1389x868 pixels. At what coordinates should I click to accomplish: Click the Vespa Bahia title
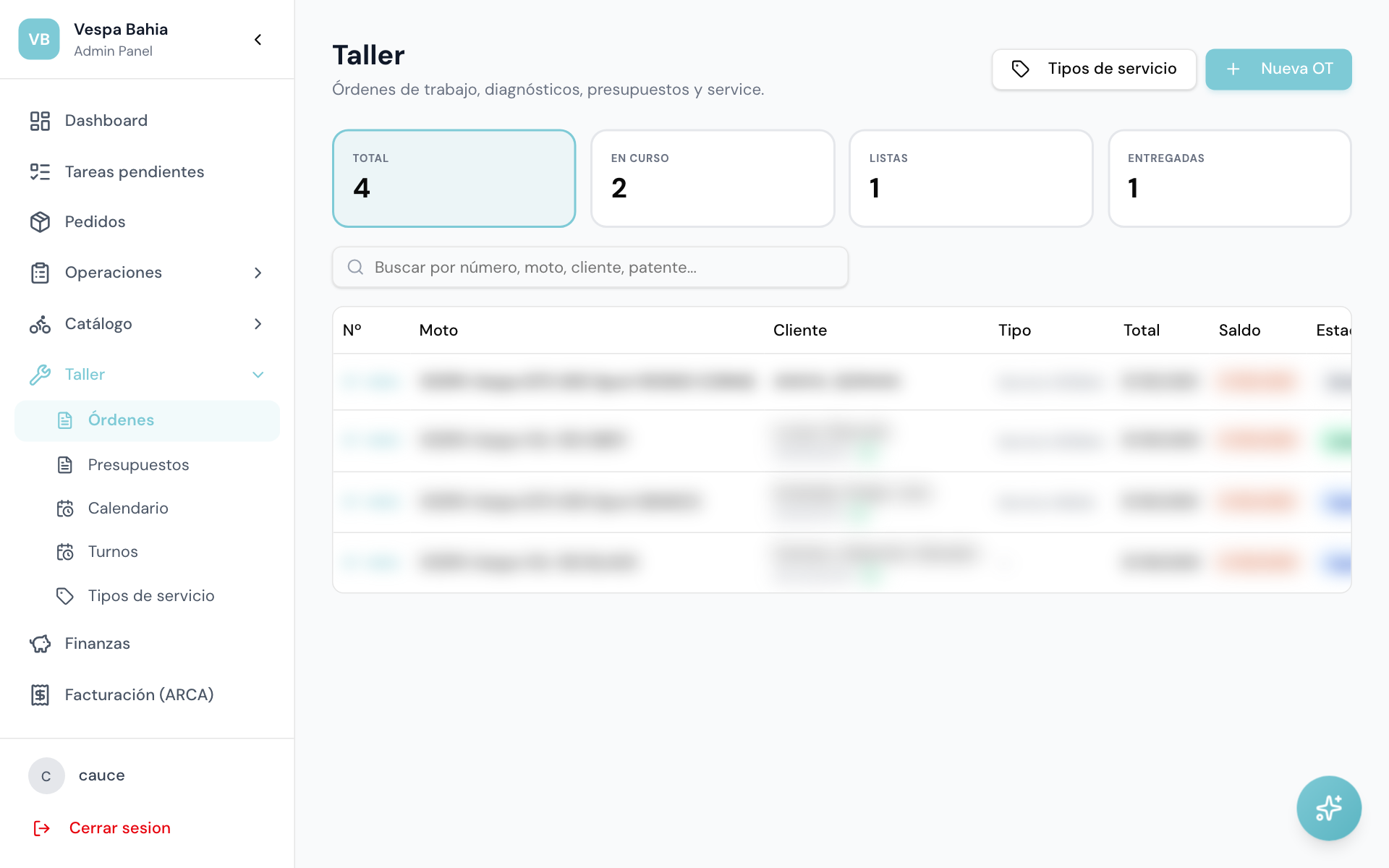tap(121, 30)
